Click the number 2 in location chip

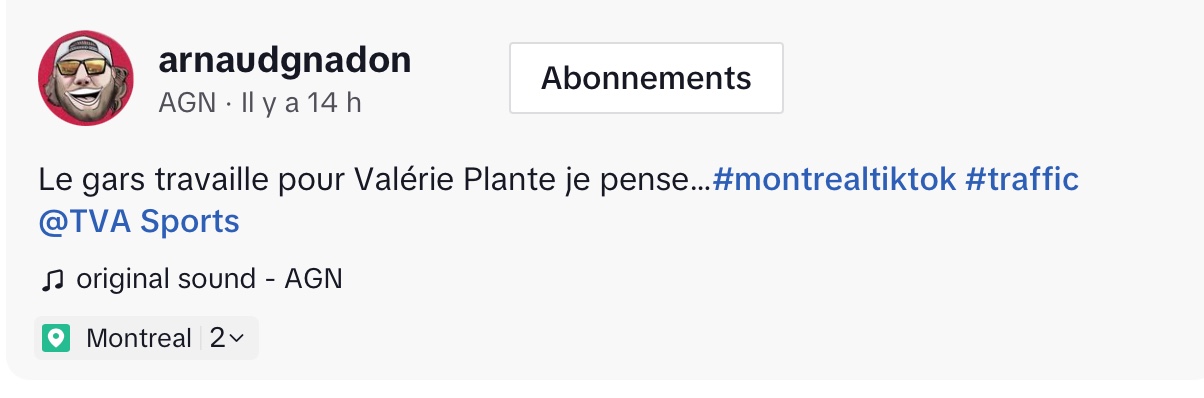click(x=217, y=338)
